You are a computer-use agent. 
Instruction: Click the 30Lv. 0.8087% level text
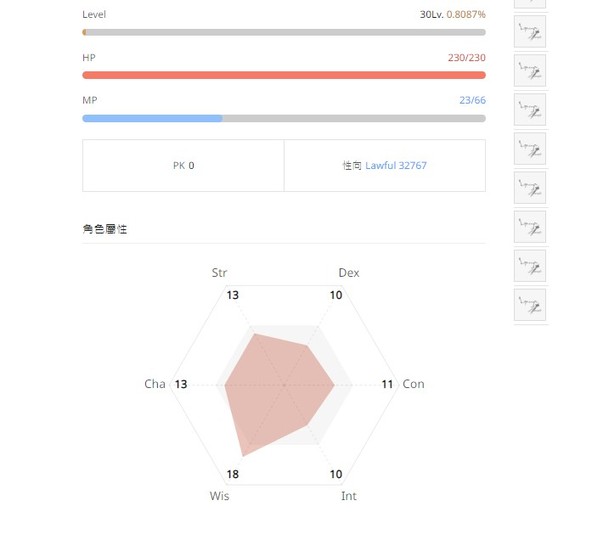(x=452, y=15)
